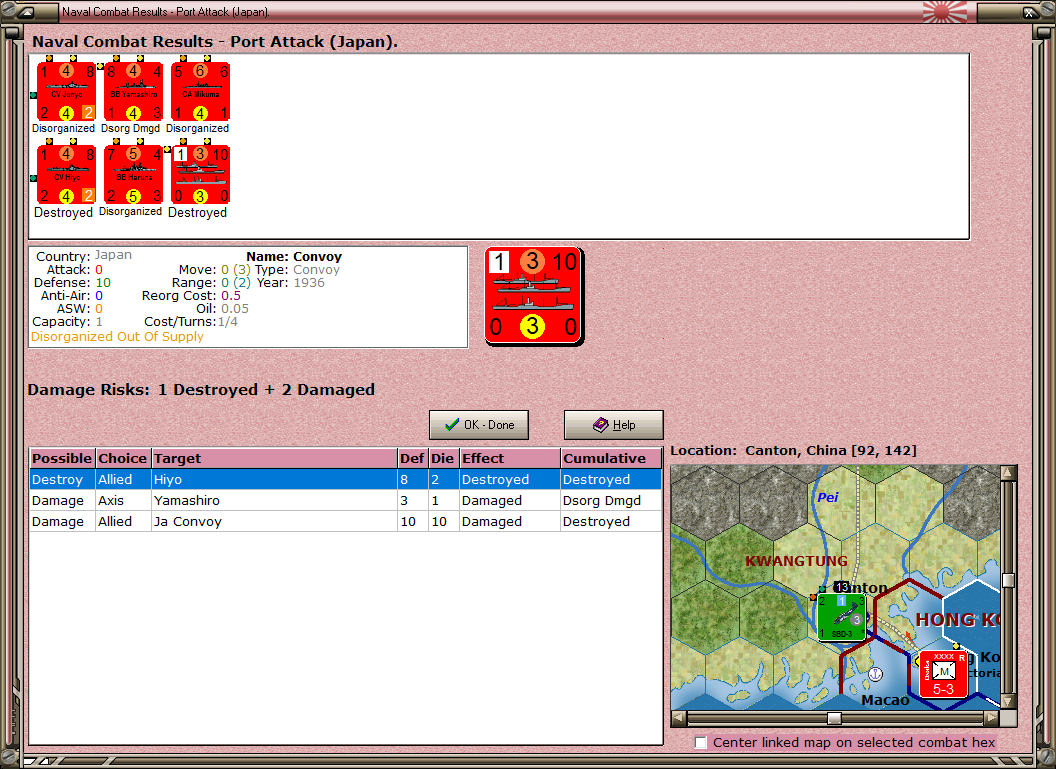1056x769 pixels.
Task: Sort by the Possible column header
Action: [x=62, y=459]
